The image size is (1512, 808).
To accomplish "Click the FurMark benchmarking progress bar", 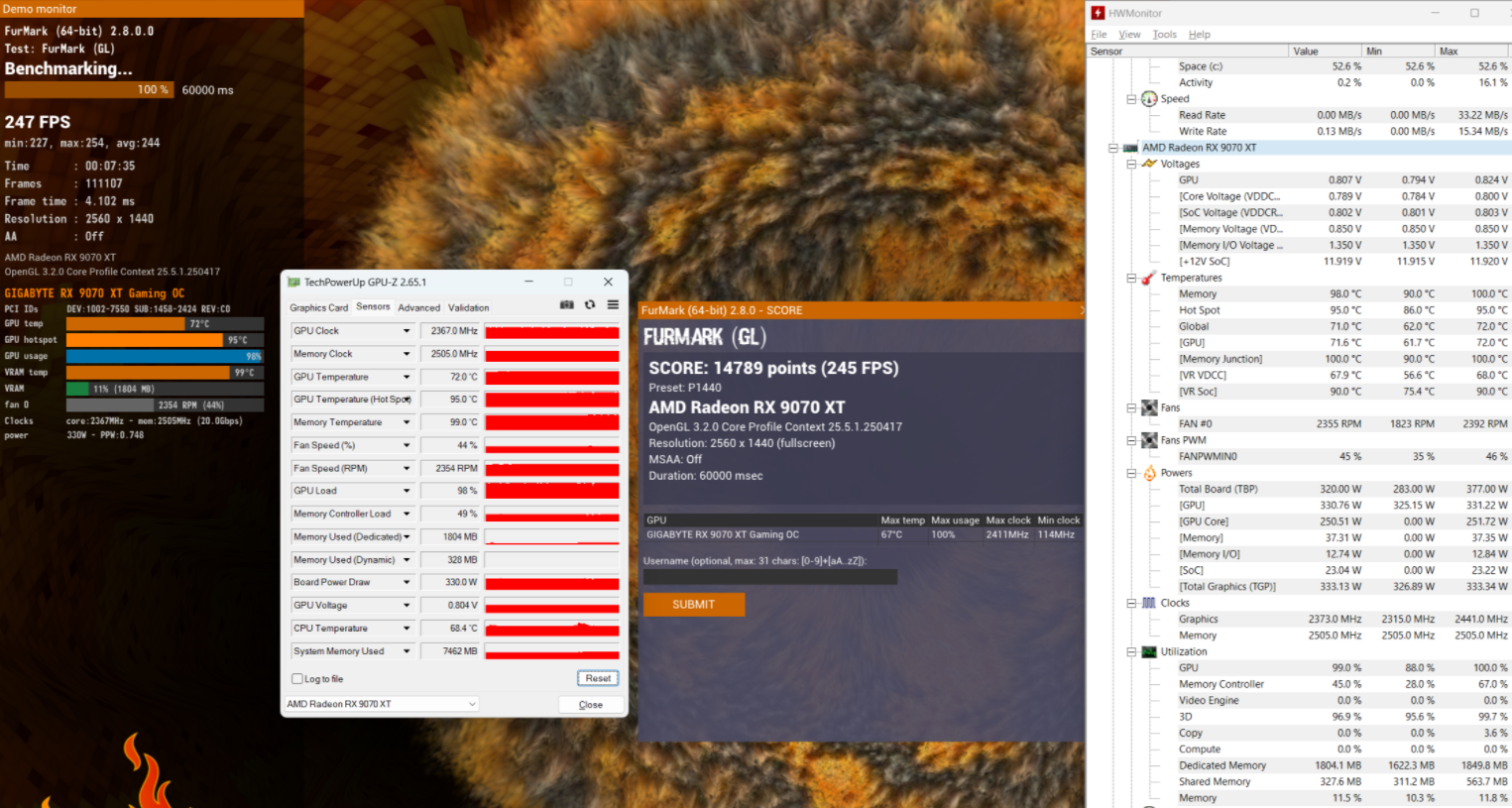I will click(x=89, y=89).
